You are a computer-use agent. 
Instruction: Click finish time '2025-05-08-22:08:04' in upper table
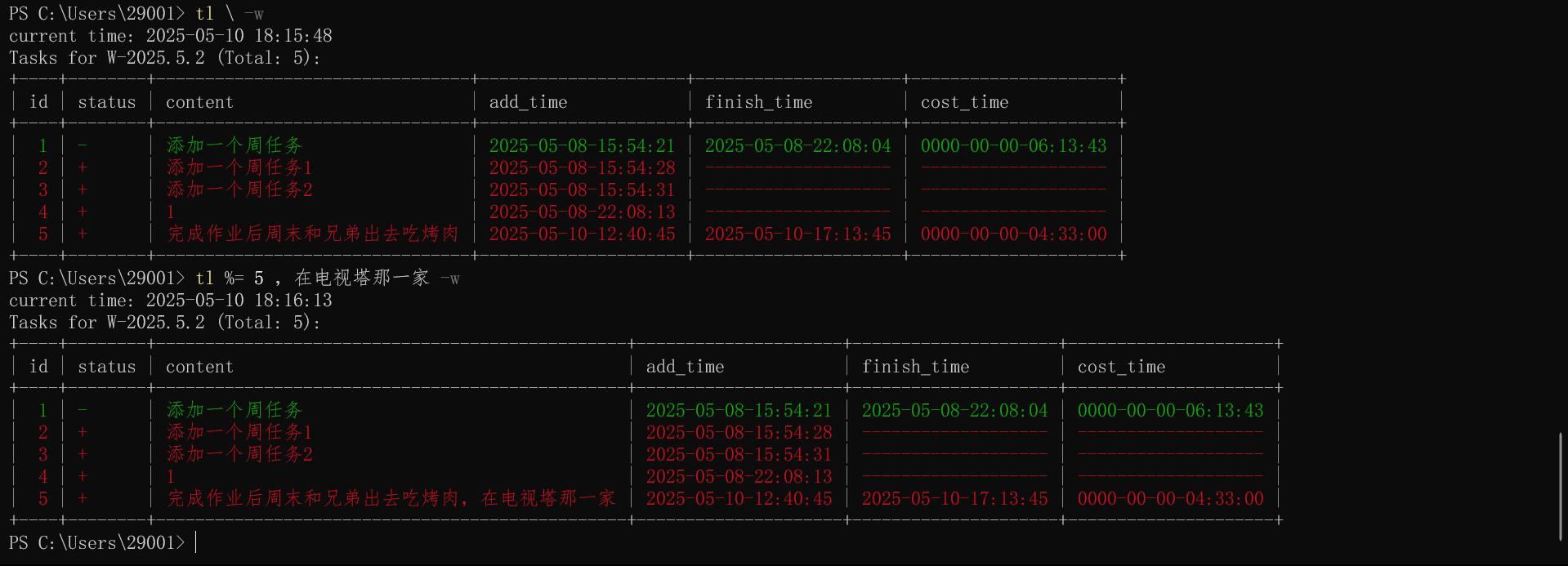pos(797,145)
